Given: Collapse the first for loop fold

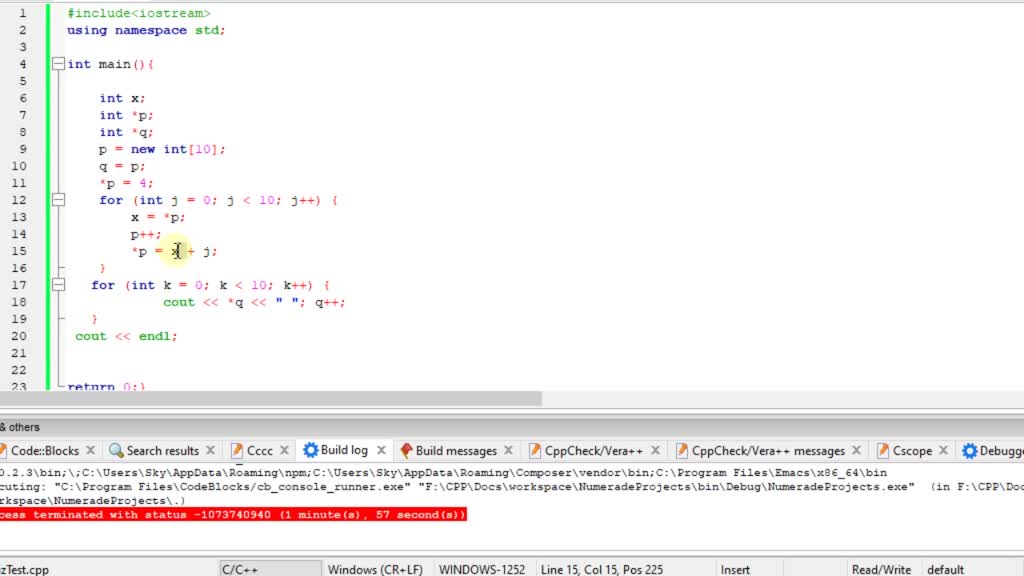Looking at the screenshot, I should [57, 199].
